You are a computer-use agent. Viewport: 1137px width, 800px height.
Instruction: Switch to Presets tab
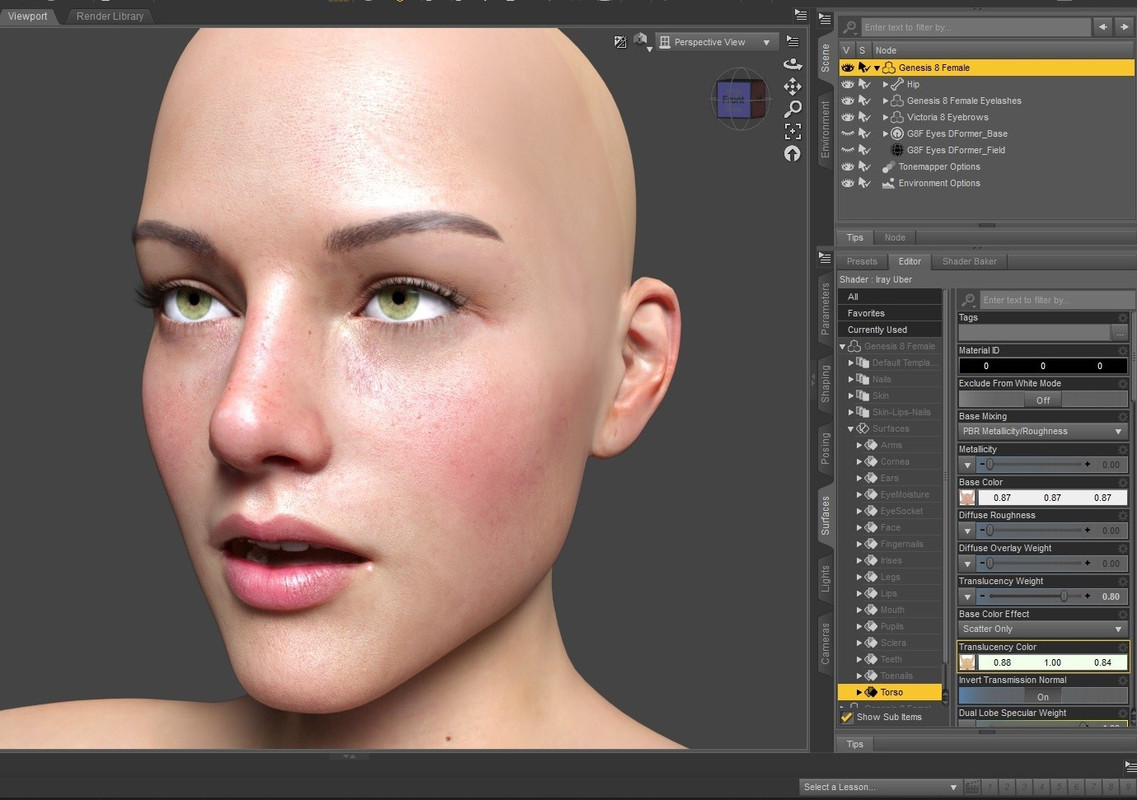point(861,261)
